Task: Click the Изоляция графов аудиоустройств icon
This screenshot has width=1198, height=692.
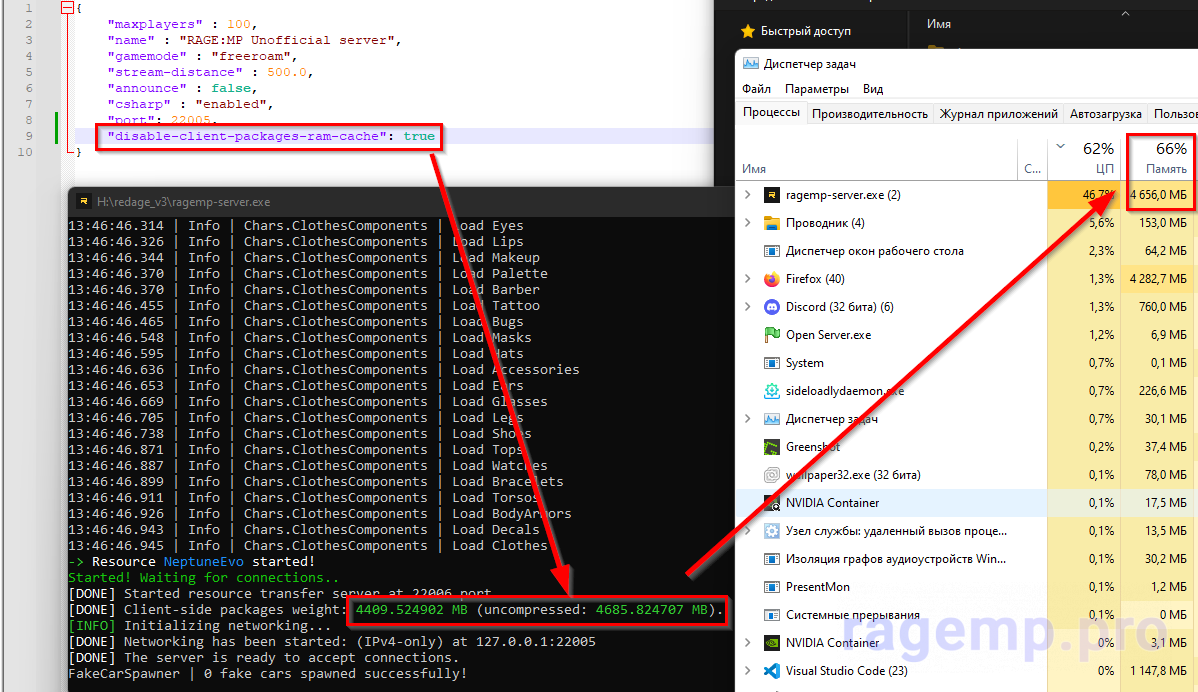Action: [772, 559]
